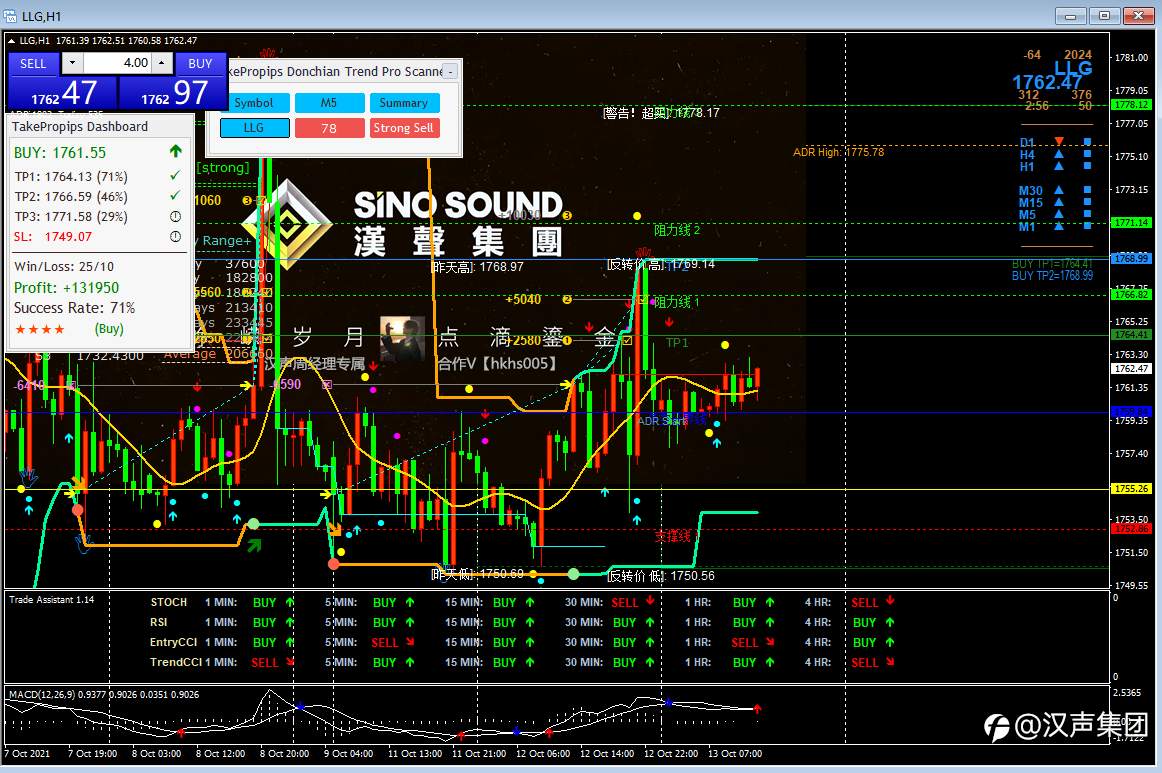Click the green up arrow beside BUY: 1761.55
This screenshot has width=1162, height=773.
[176, 151]
